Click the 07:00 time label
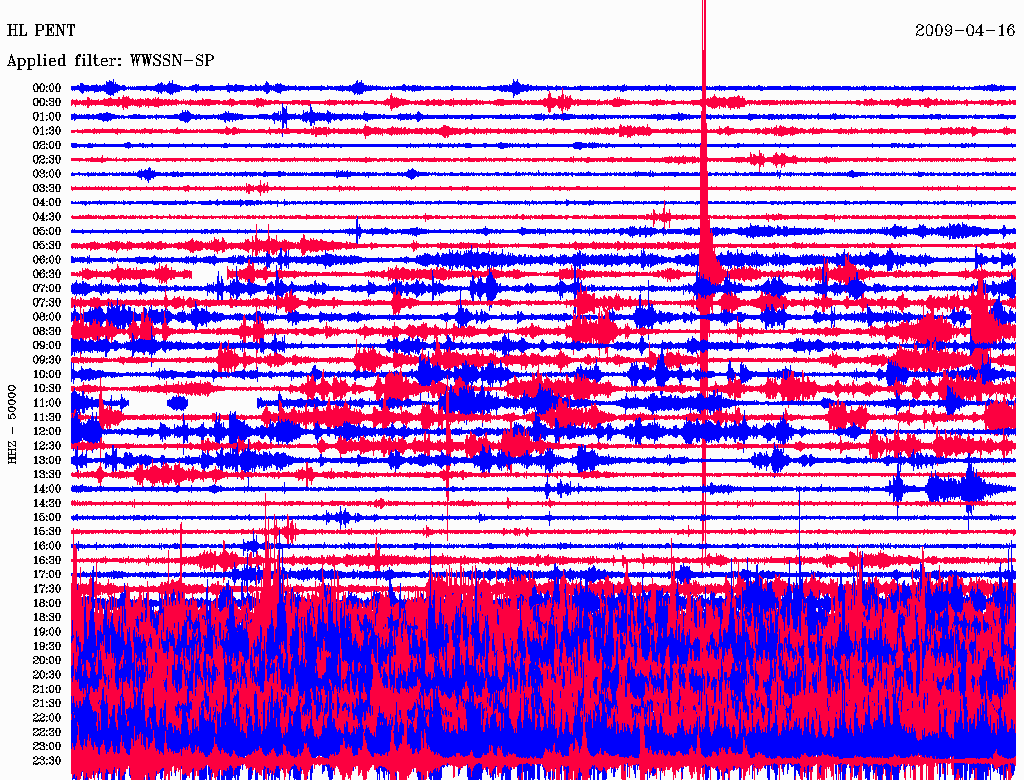The height and width of the screenshot is (780, 1024). (47, 288)
